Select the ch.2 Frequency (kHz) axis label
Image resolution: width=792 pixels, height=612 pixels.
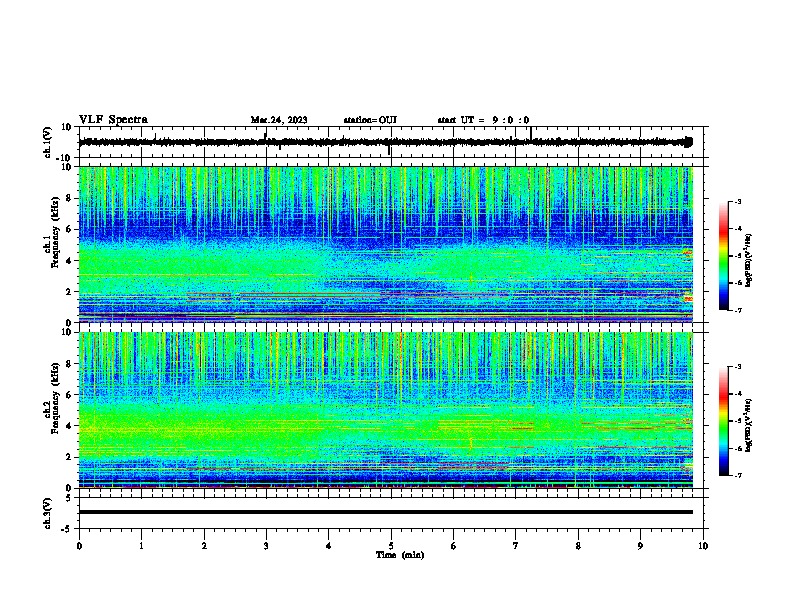pos(52,397)
